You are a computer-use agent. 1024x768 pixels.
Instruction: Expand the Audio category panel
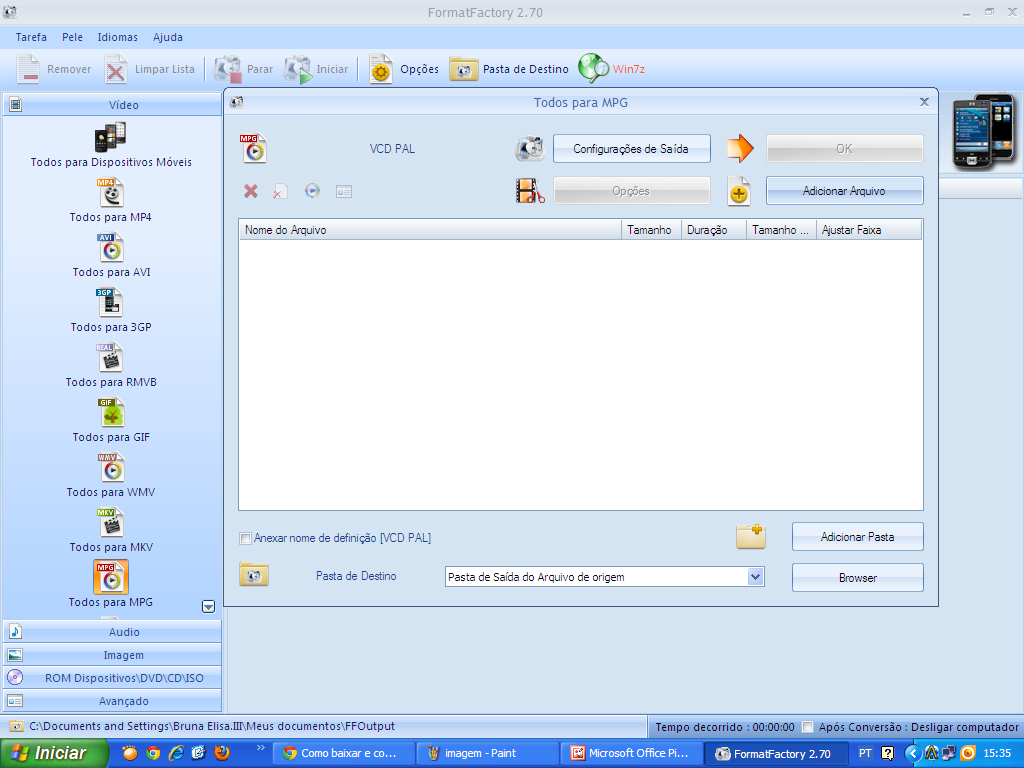tap(112, 632)
